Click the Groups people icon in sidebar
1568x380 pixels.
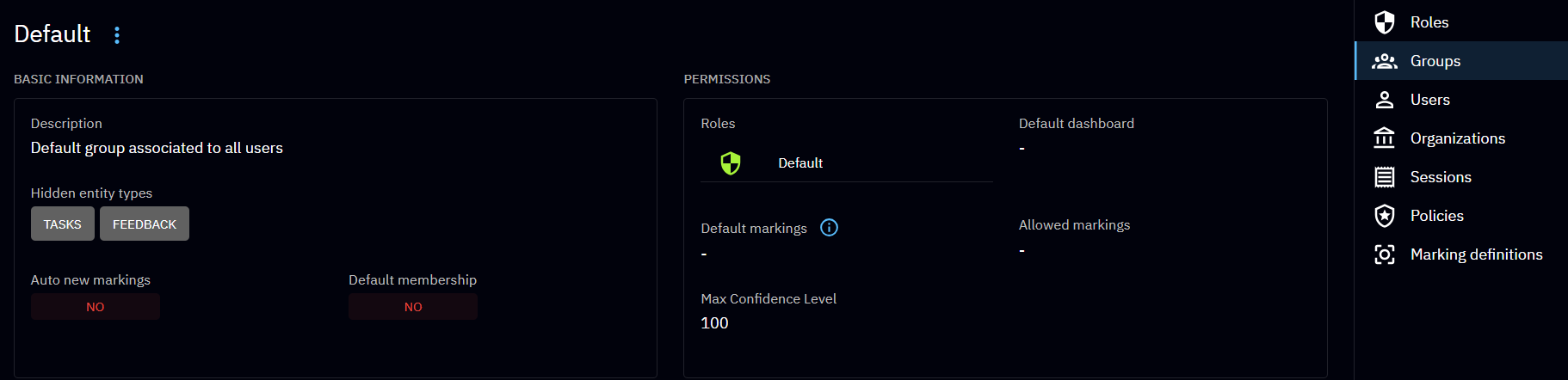point(1384,61)
